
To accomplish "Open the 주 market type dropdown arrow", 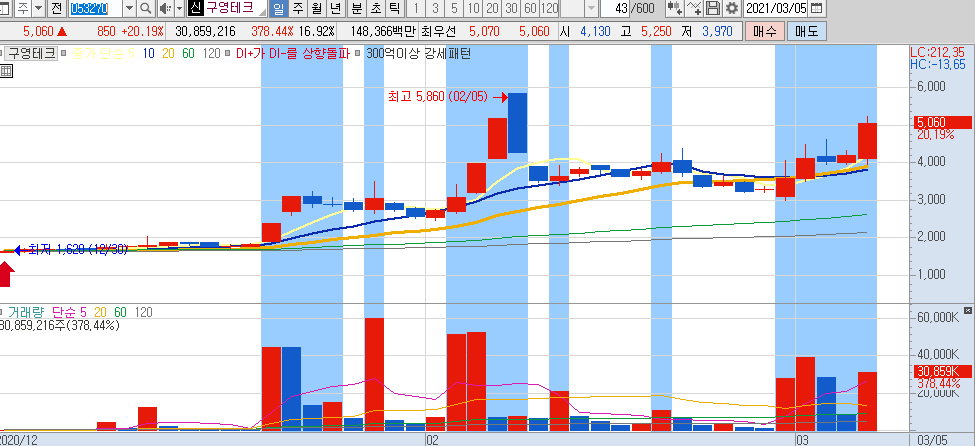I will click(x=38, y=9).
